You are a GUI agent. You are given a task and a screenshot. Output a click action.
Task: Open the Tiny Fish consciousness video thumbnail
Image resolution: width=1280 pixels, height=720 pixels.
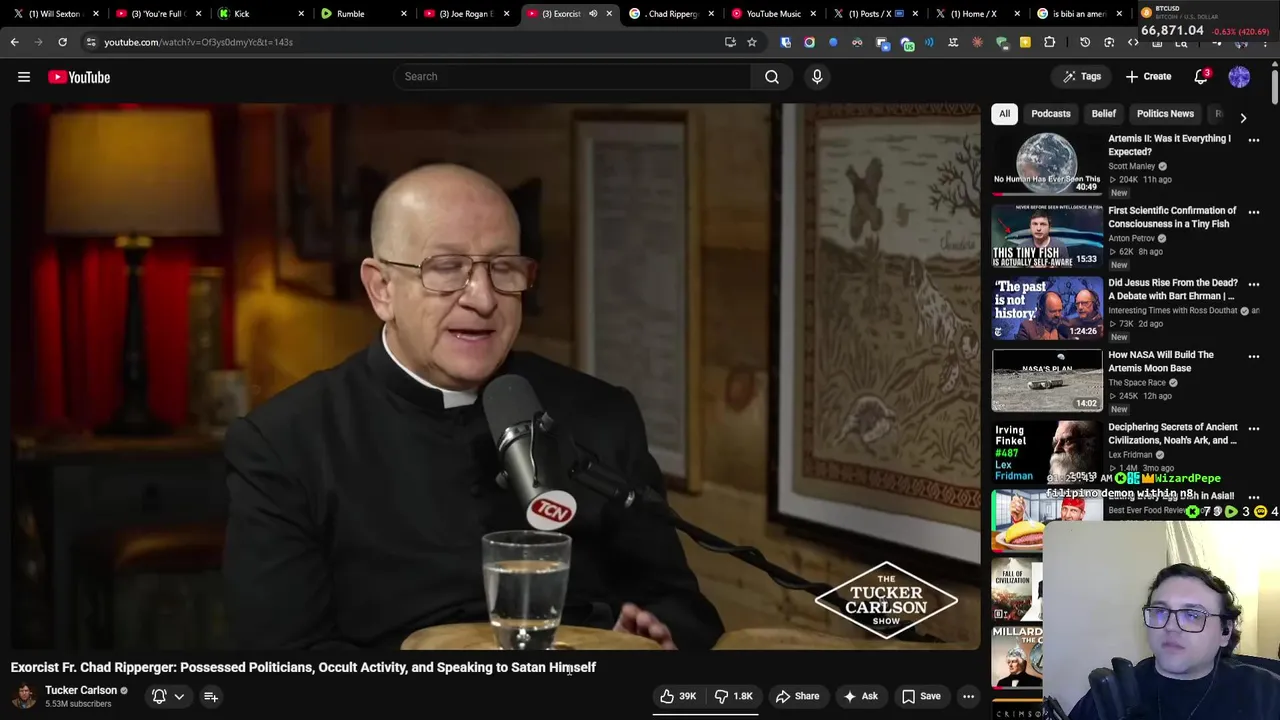coord(1047,236)
